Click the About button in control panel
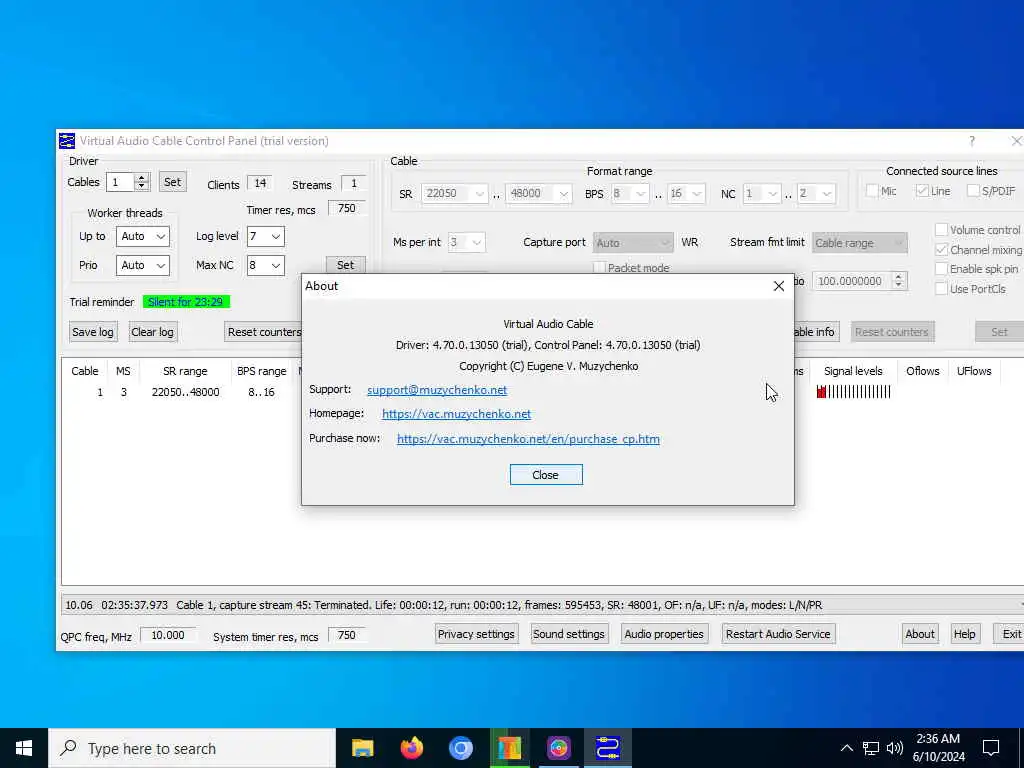 pyautogui.click(x=920, y=634)
